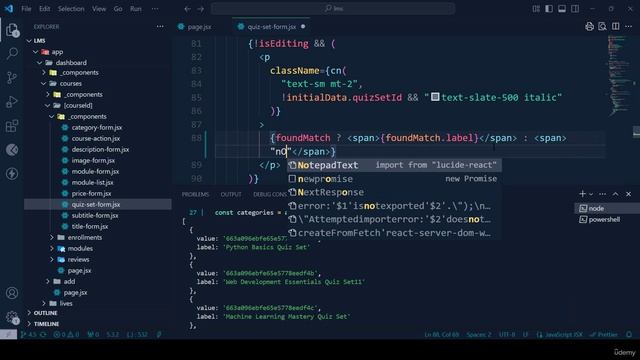640x360 pixels.
Task: Click the editor minimap
Action: point(619,76)
